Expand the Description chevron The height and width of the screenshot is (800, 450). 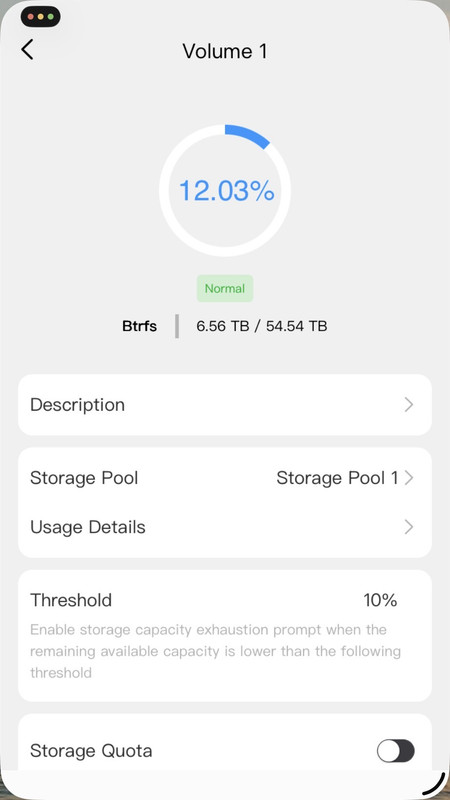point(409,405)
